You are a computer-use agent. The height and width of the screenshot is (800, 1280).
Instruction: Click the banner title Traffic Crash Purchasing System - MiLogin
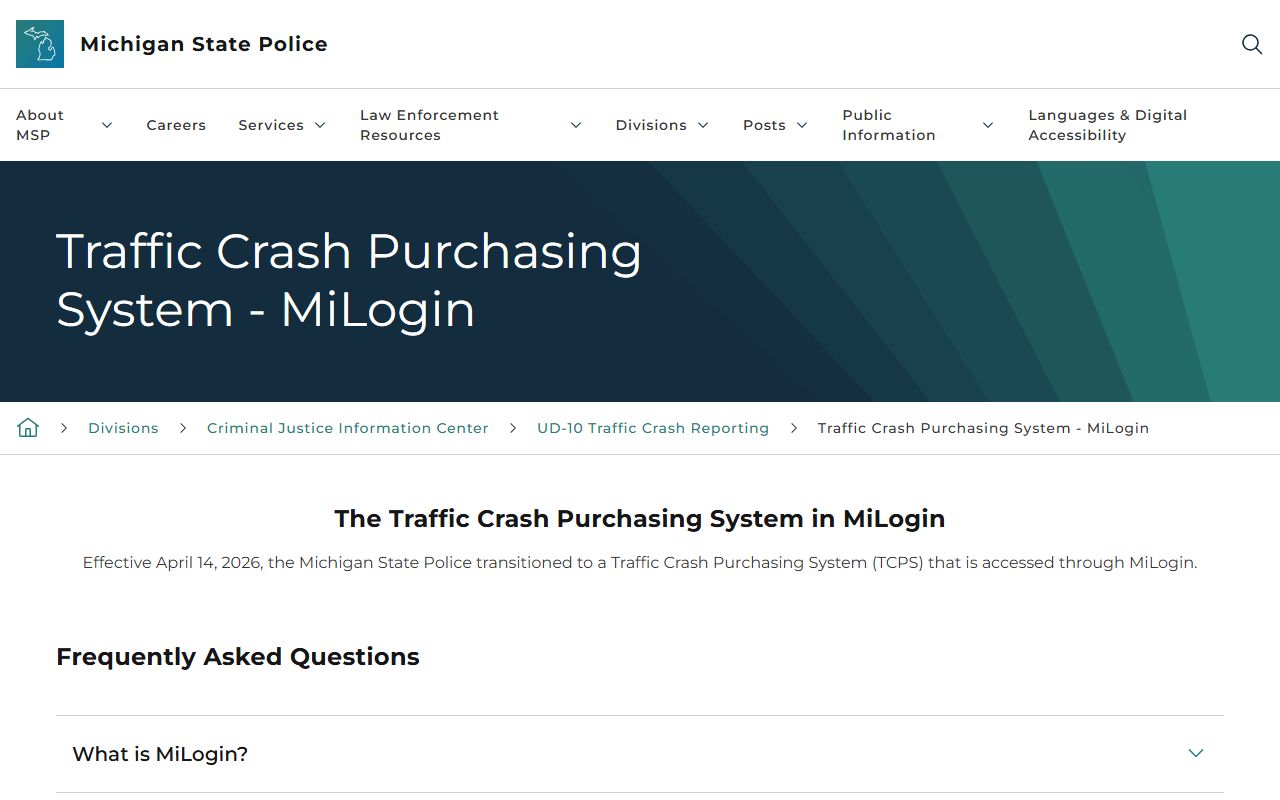[349, 280]
